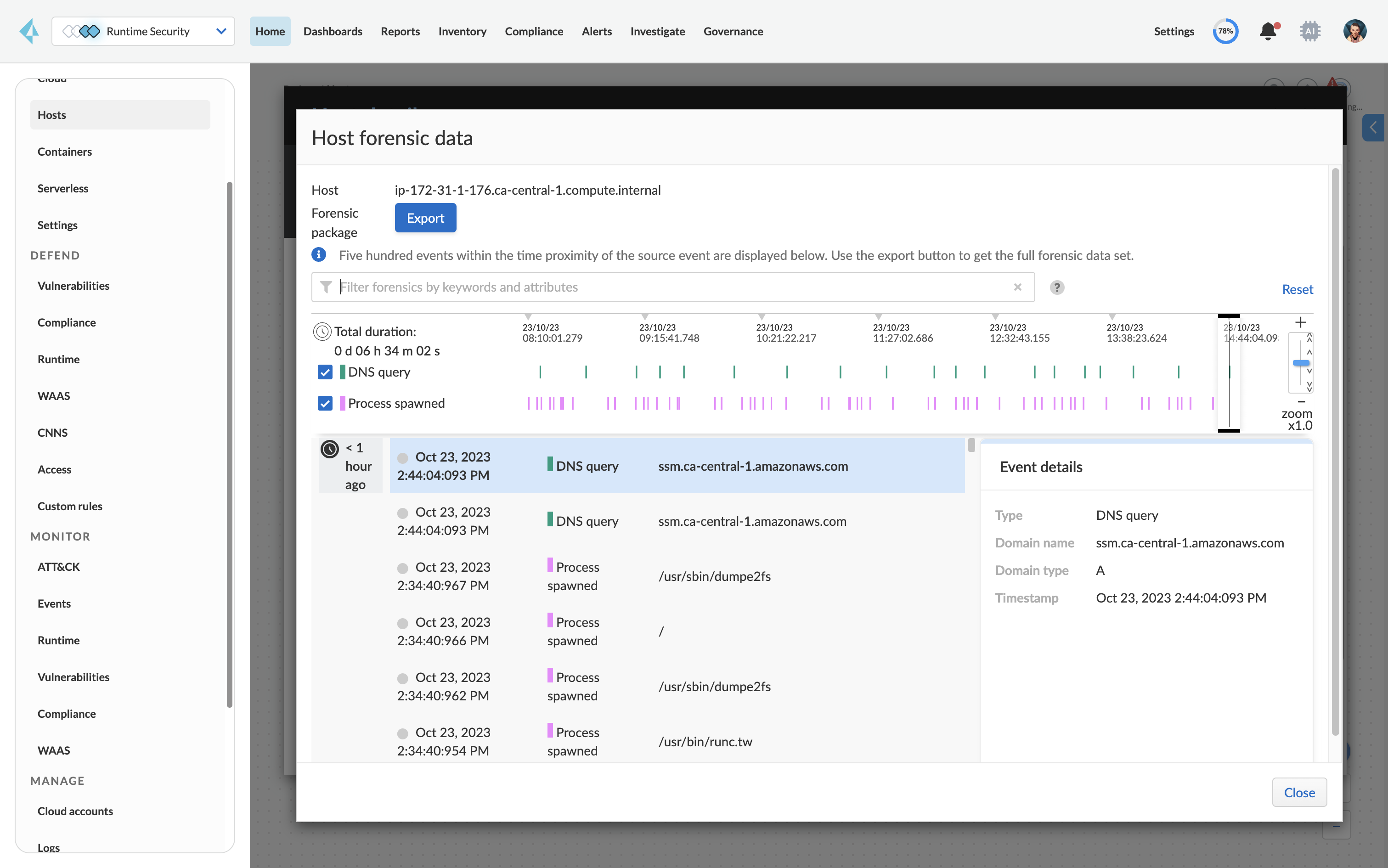The height and width of the screenshot is (868, 1388).
Task: Click the 78% progress ring indicator
Action: [1225, 31]
